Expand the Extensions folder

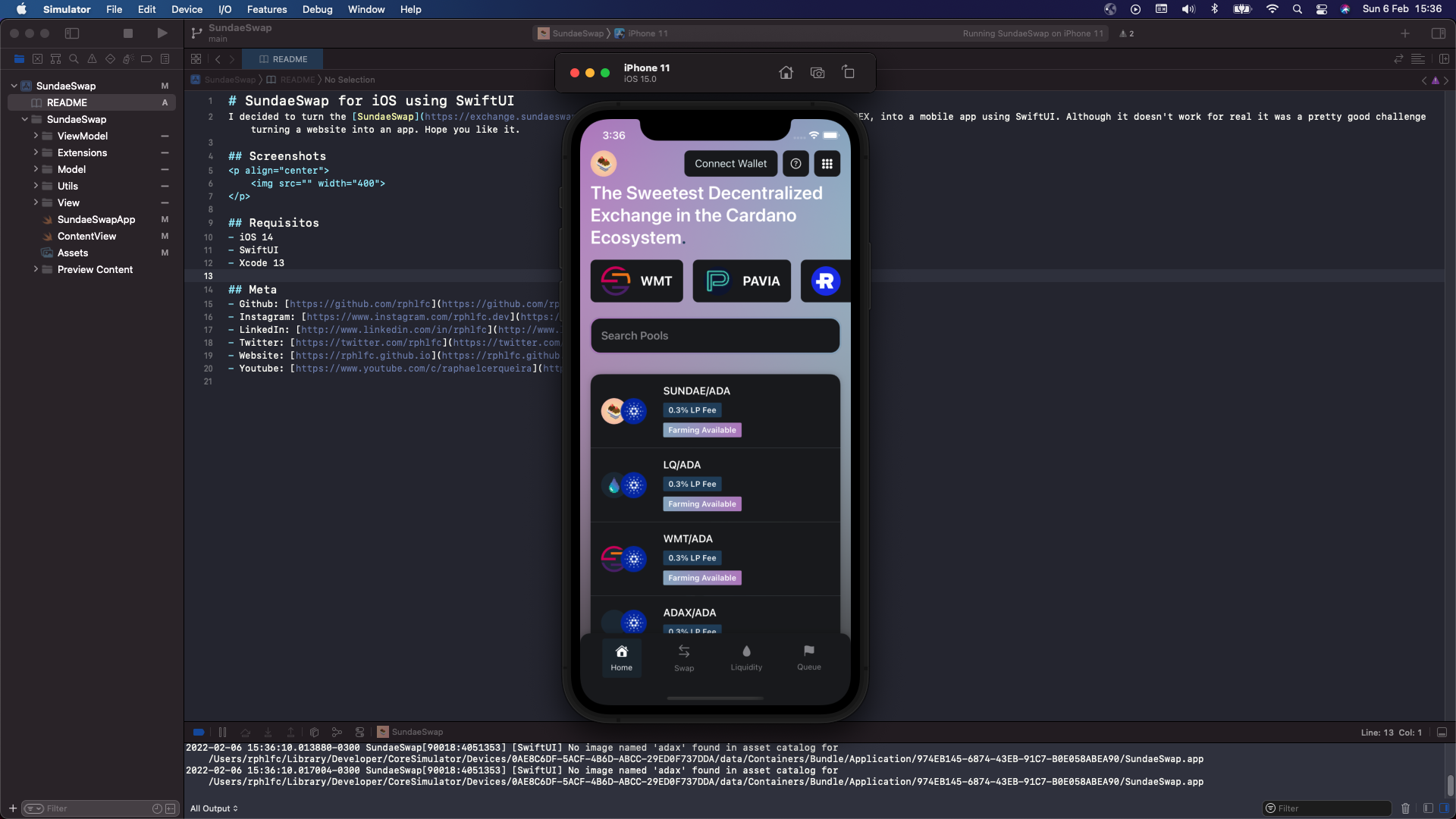pyautogui.click(x=36, y=153)
